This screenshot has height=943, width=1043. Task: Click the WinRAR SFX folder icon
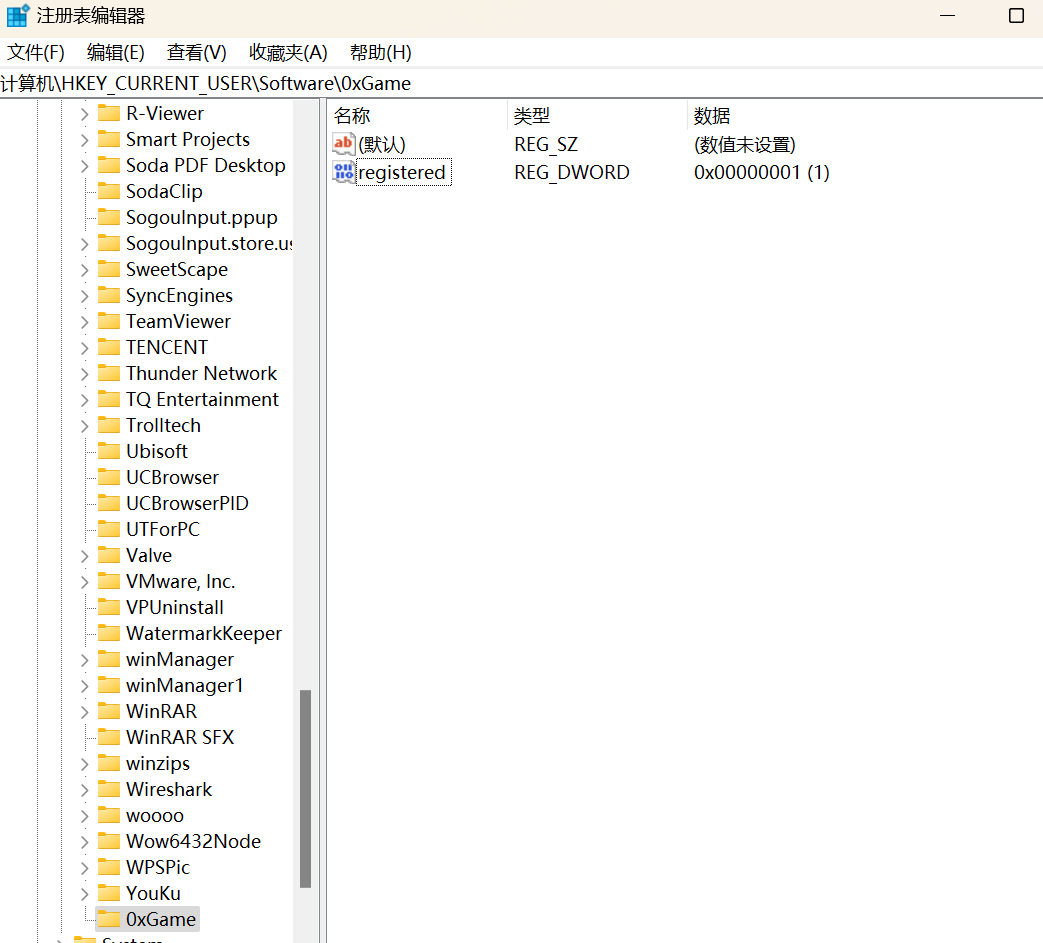tap(109, 737)
